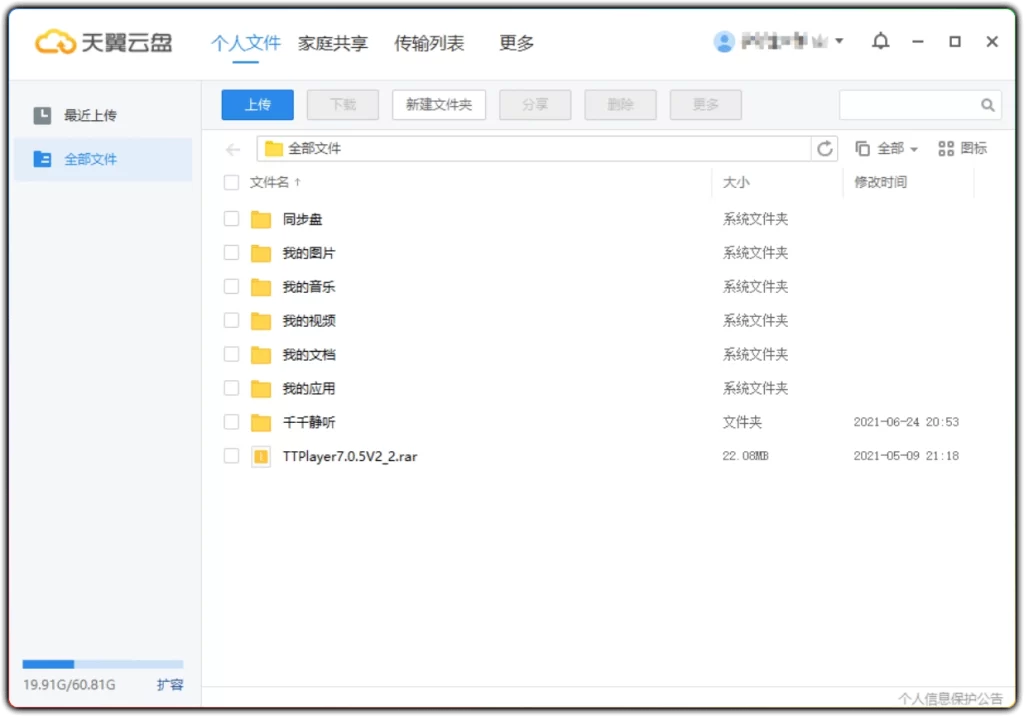Sort by 修改时间 column header
Screen dimensions: 1024x716
pyautogui.click(x=880, y=182)
